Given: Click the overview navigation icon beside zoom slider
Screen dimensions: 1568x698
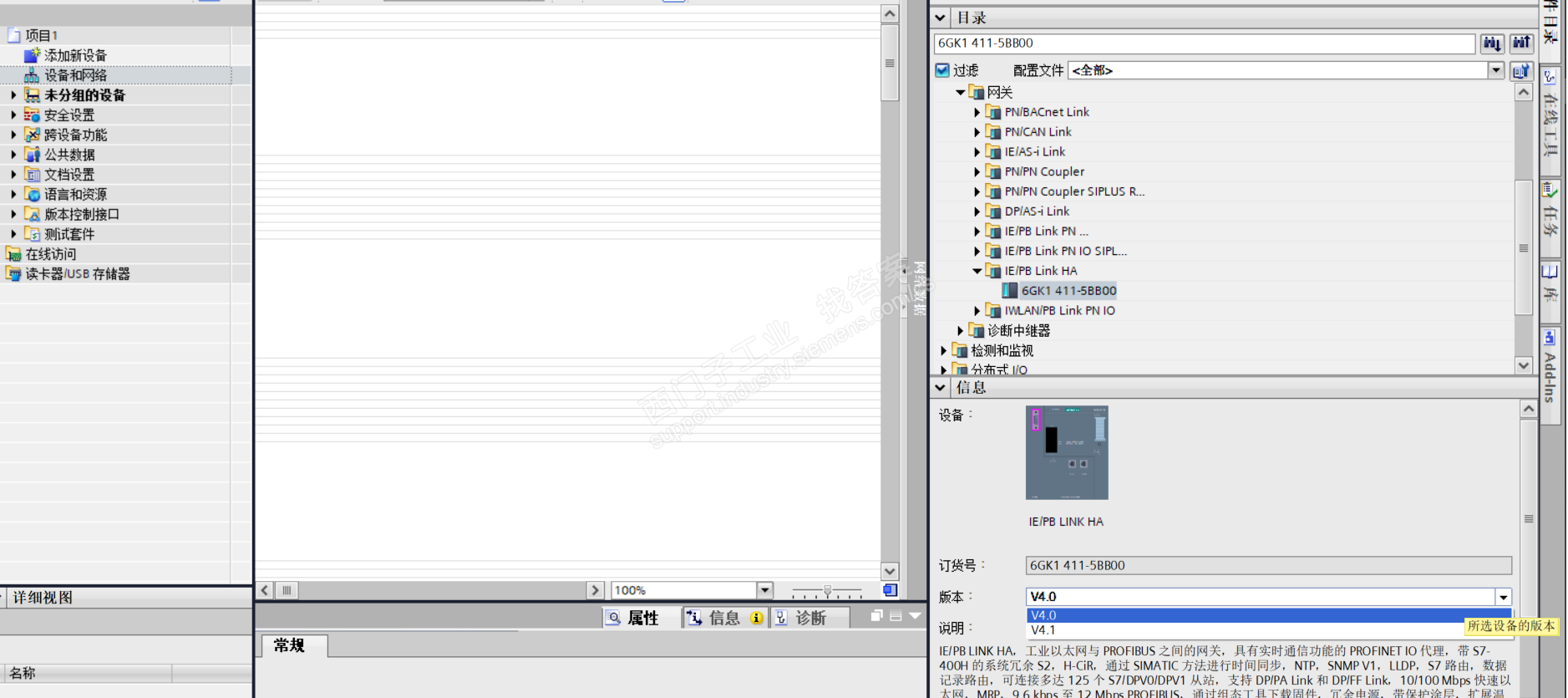Looking at the screenshot, I should point(890,590).
